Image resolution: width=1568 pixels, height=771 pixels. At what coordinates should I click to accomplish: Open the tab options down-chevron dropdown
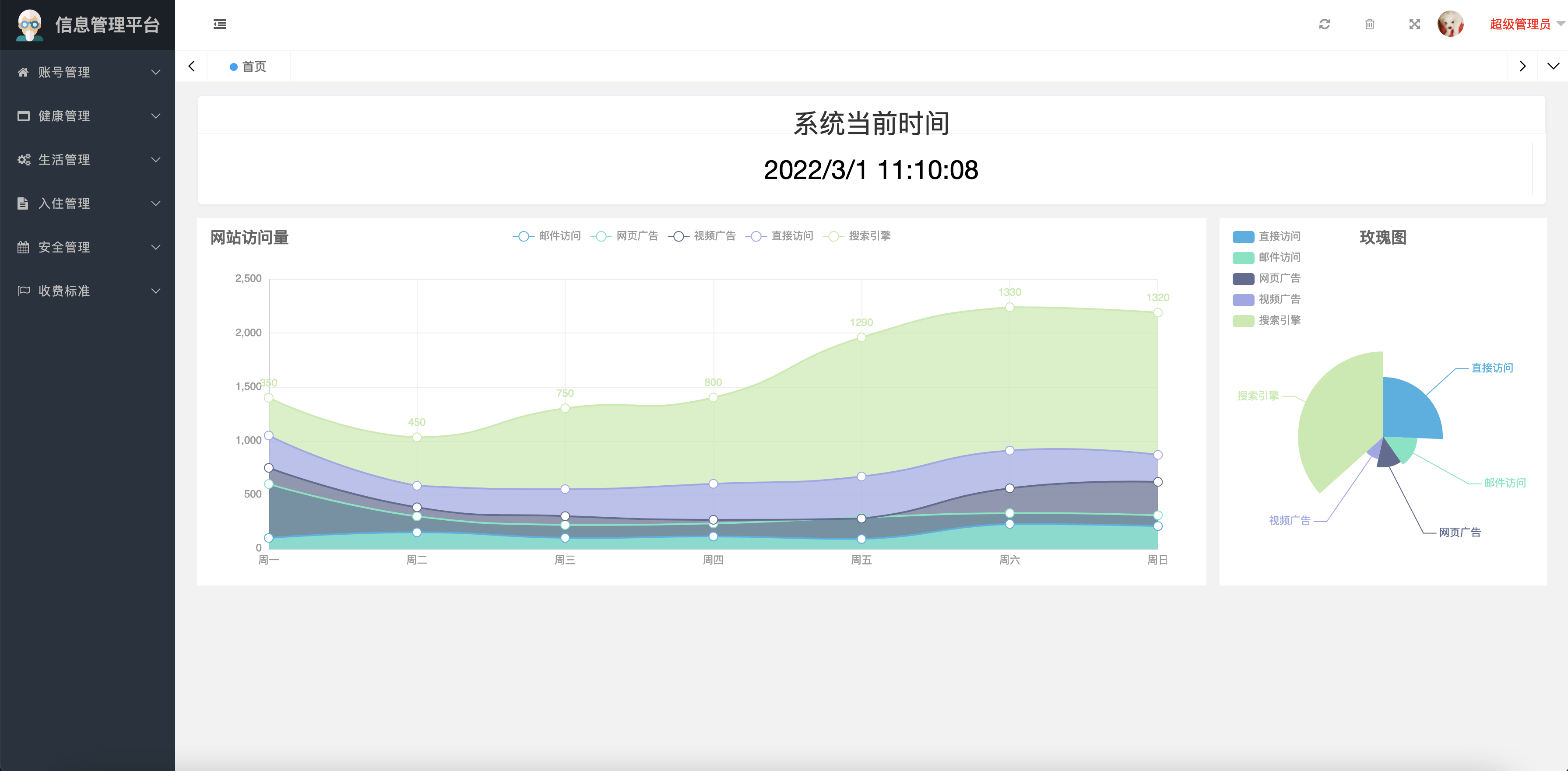coord(1553,67)
